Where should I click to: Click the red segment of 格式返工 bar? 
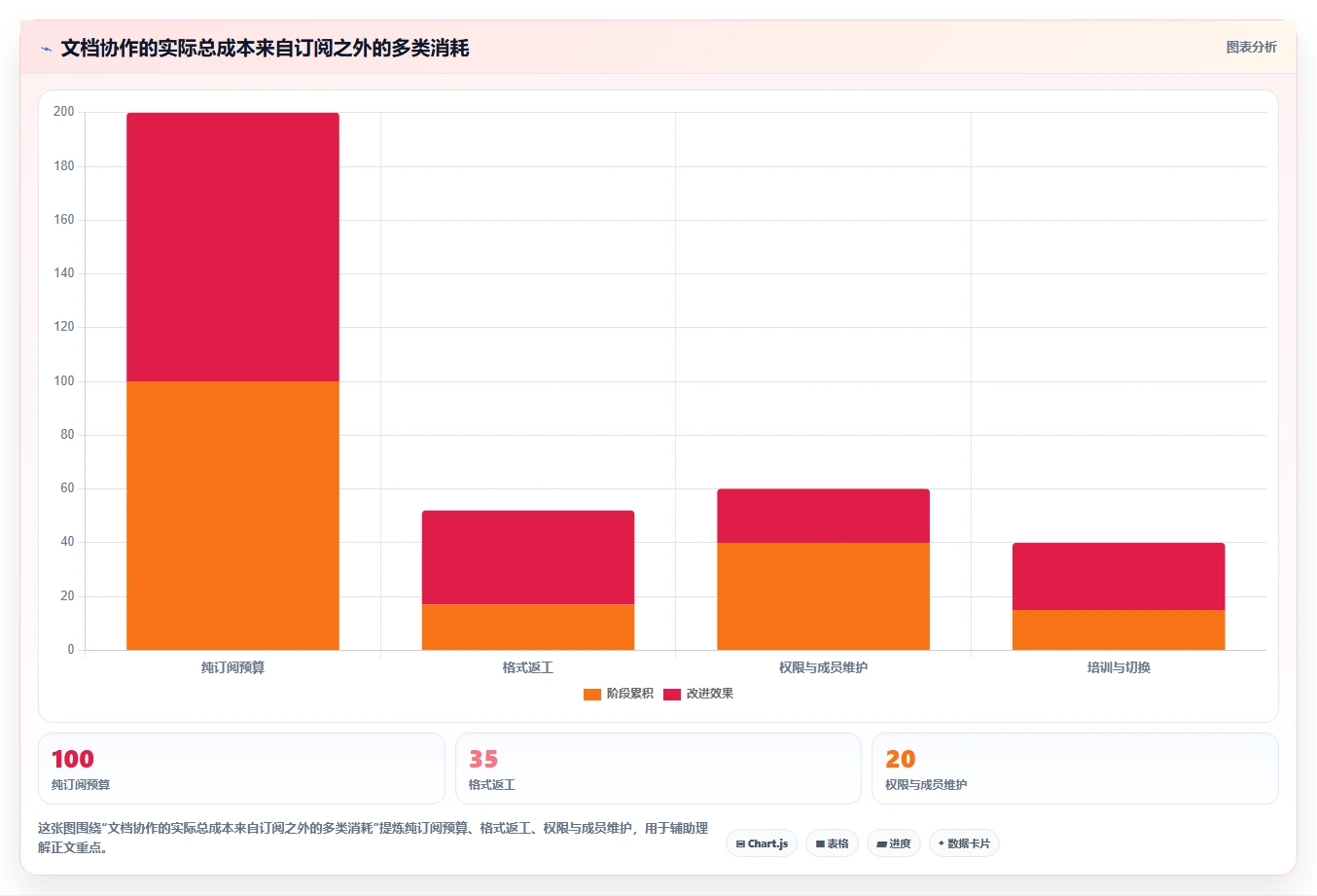(x=528, y=557)
